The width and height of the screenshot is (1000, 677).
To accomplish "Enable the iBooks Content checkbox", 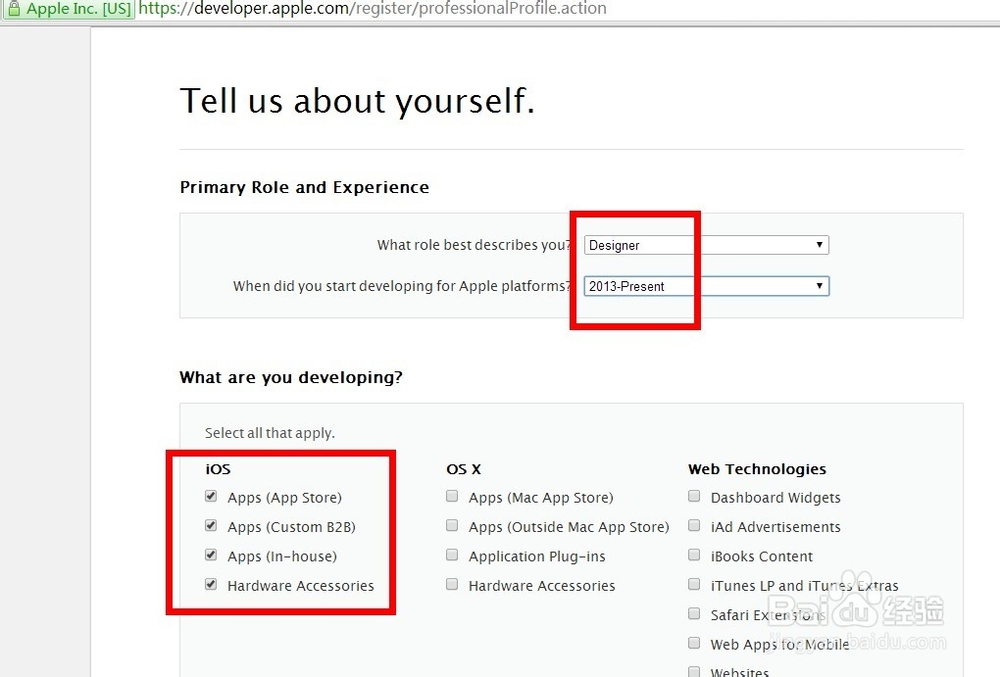I will coord(694,555).
